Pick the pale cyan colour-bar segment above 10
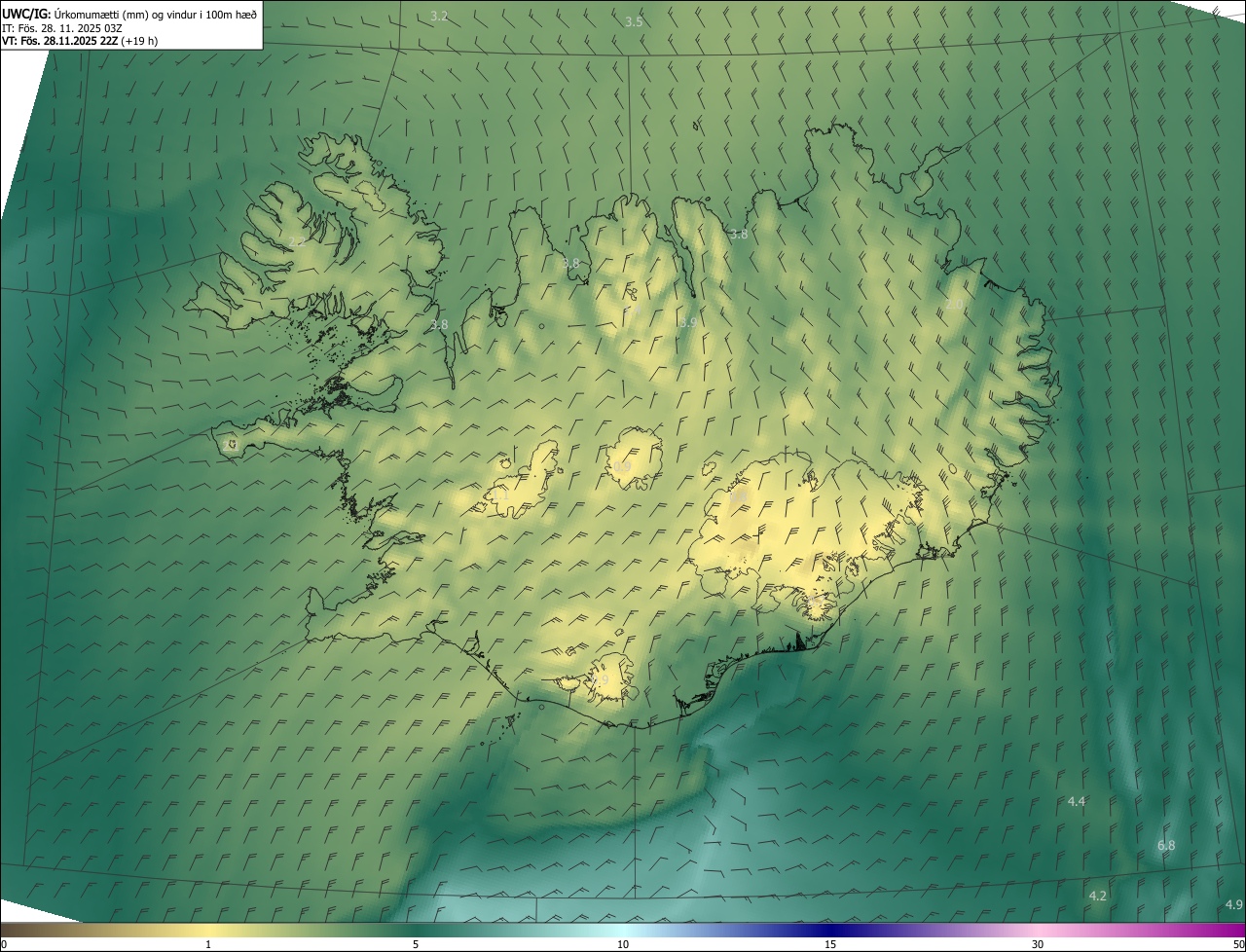 (623, 930)
